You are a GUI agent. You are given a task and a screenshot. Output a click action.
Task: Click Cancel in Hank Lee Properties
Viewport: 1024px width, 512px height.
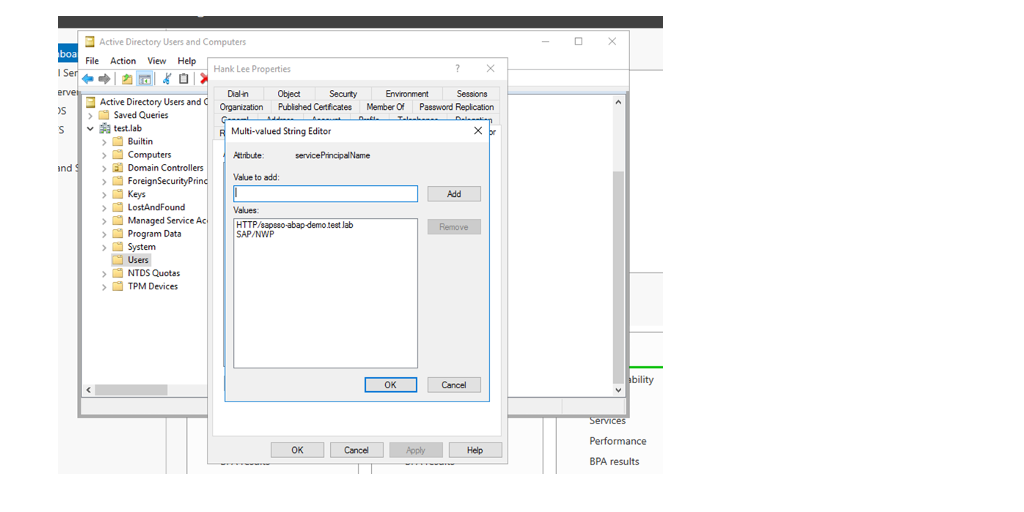(x=357, y=450)
